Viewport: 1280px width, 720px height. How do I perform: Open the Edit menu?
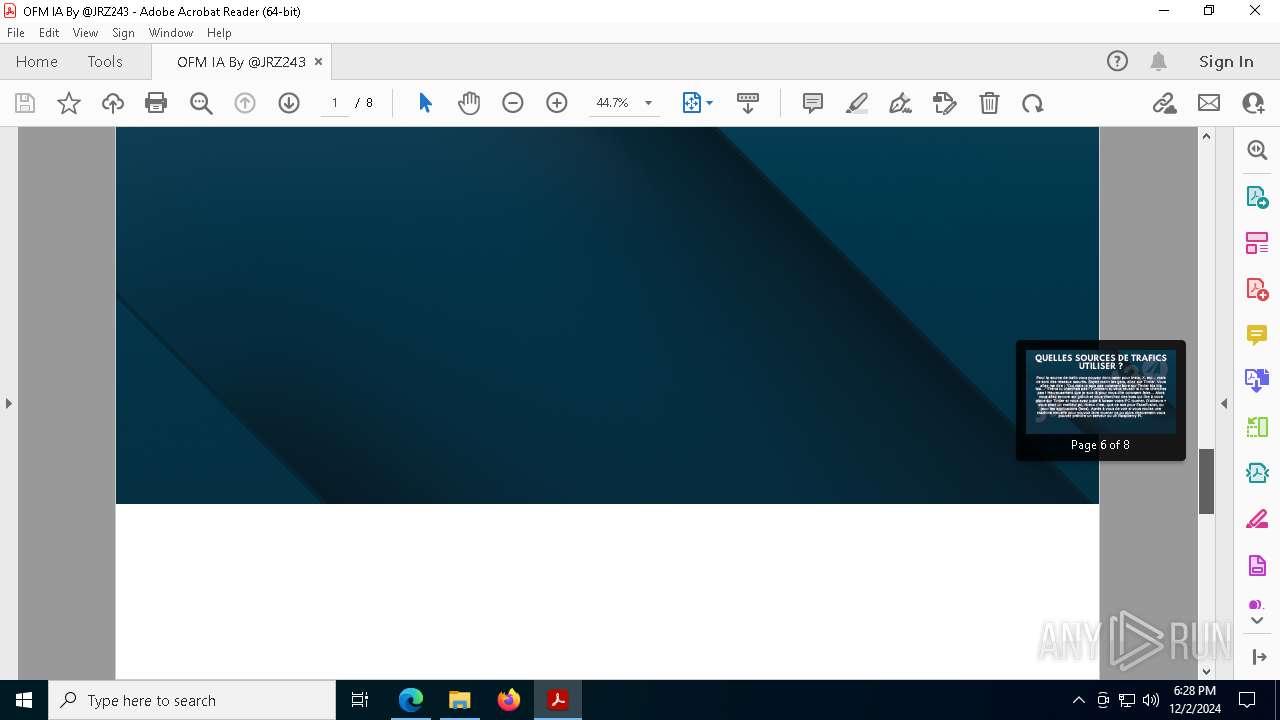(x=49, y=33)
